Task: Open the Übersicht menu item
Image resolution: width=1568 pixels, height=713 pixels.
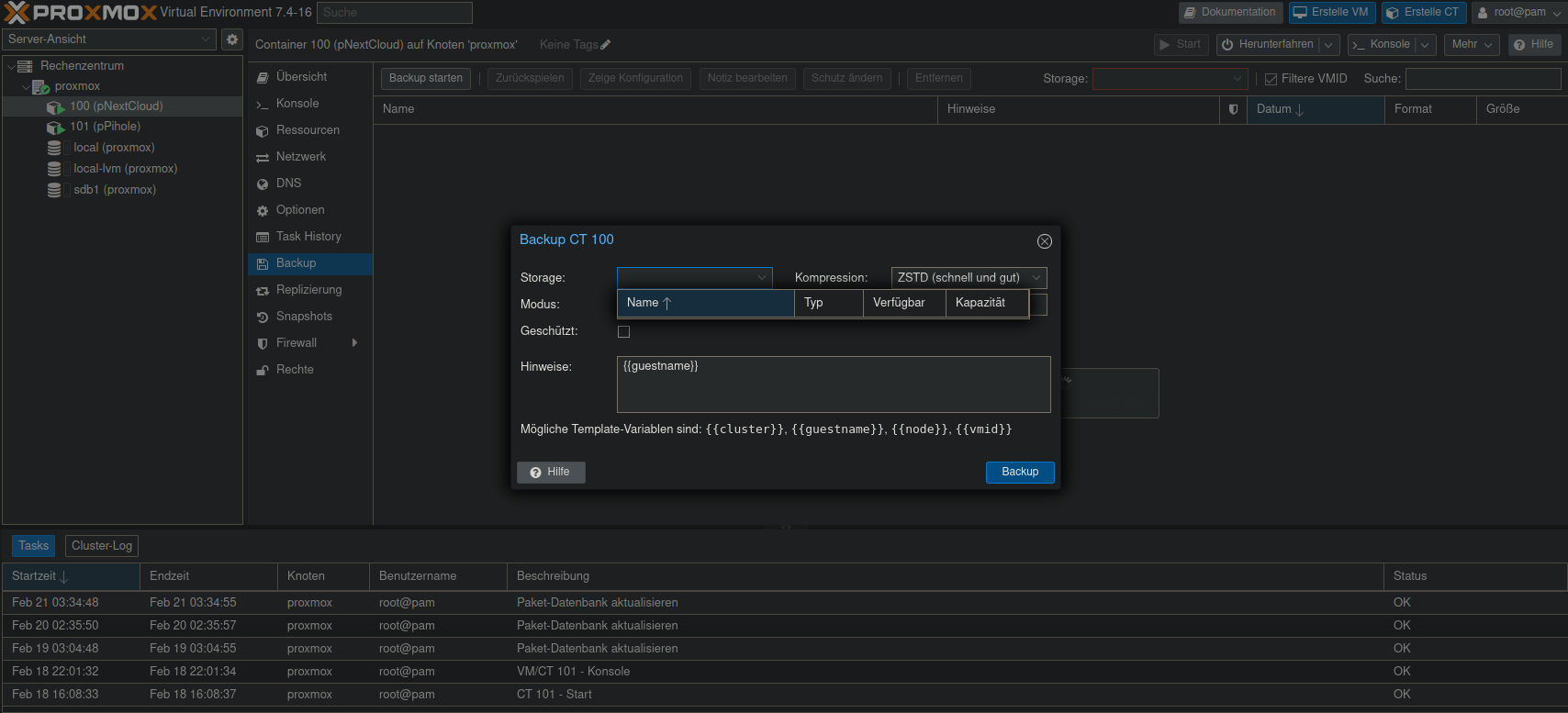Action: tap(310, 77)
